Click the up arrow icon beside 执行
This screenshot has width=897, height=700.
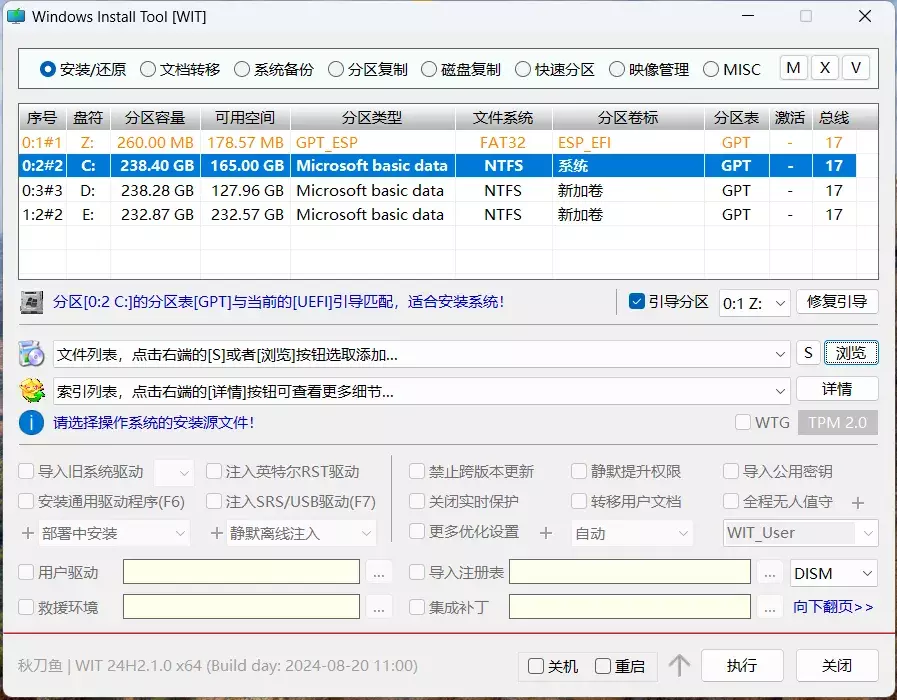tap(679, 665)
